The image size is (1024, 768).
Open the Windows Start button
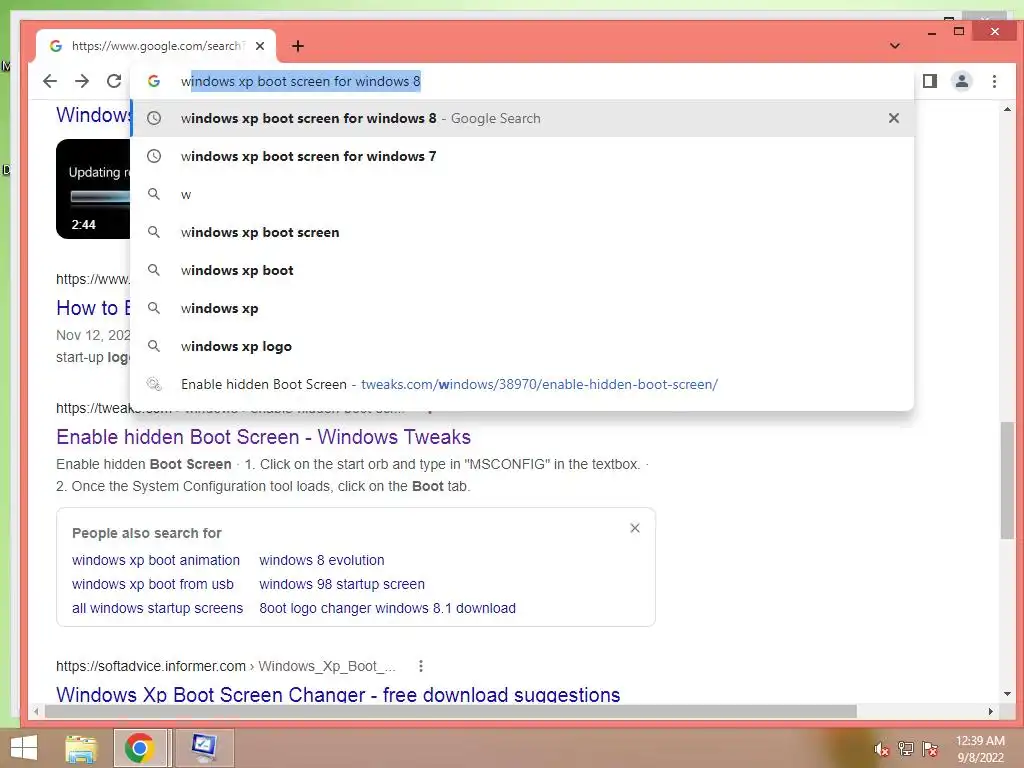point(24,748)
